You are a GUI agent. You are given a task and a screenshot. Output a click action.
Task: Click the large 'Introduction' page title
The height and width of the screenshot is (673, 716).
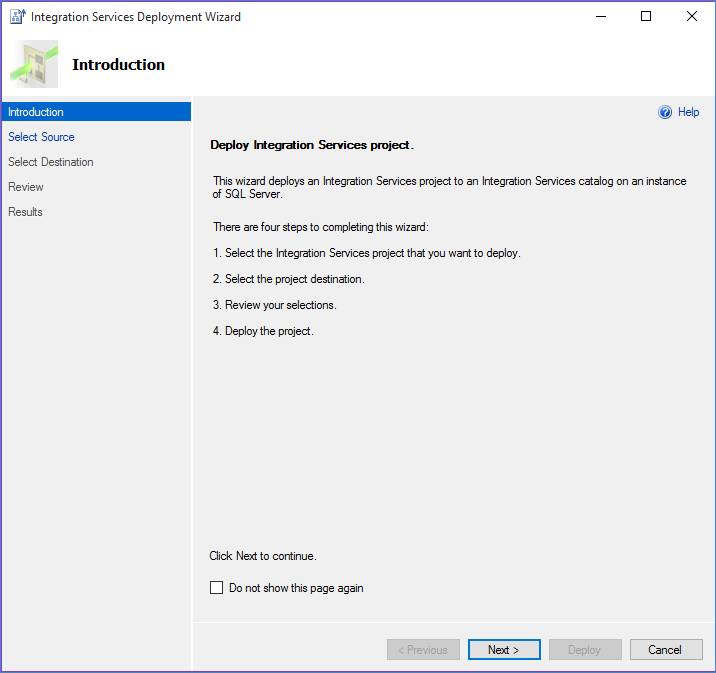[x=118, y=65]
